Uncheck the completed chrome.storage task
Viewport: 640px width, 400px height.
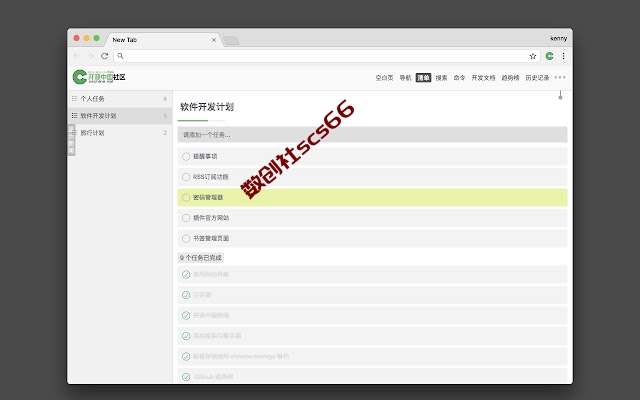186,356
